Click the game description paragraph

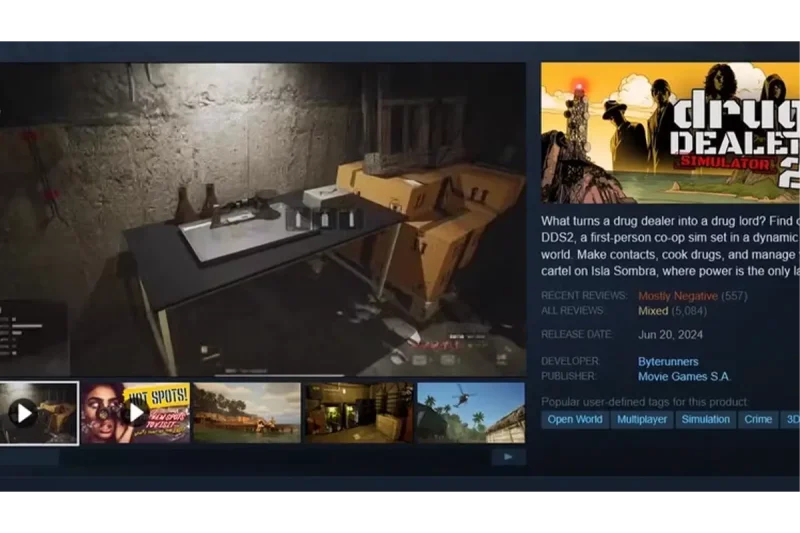click(670, 246)
